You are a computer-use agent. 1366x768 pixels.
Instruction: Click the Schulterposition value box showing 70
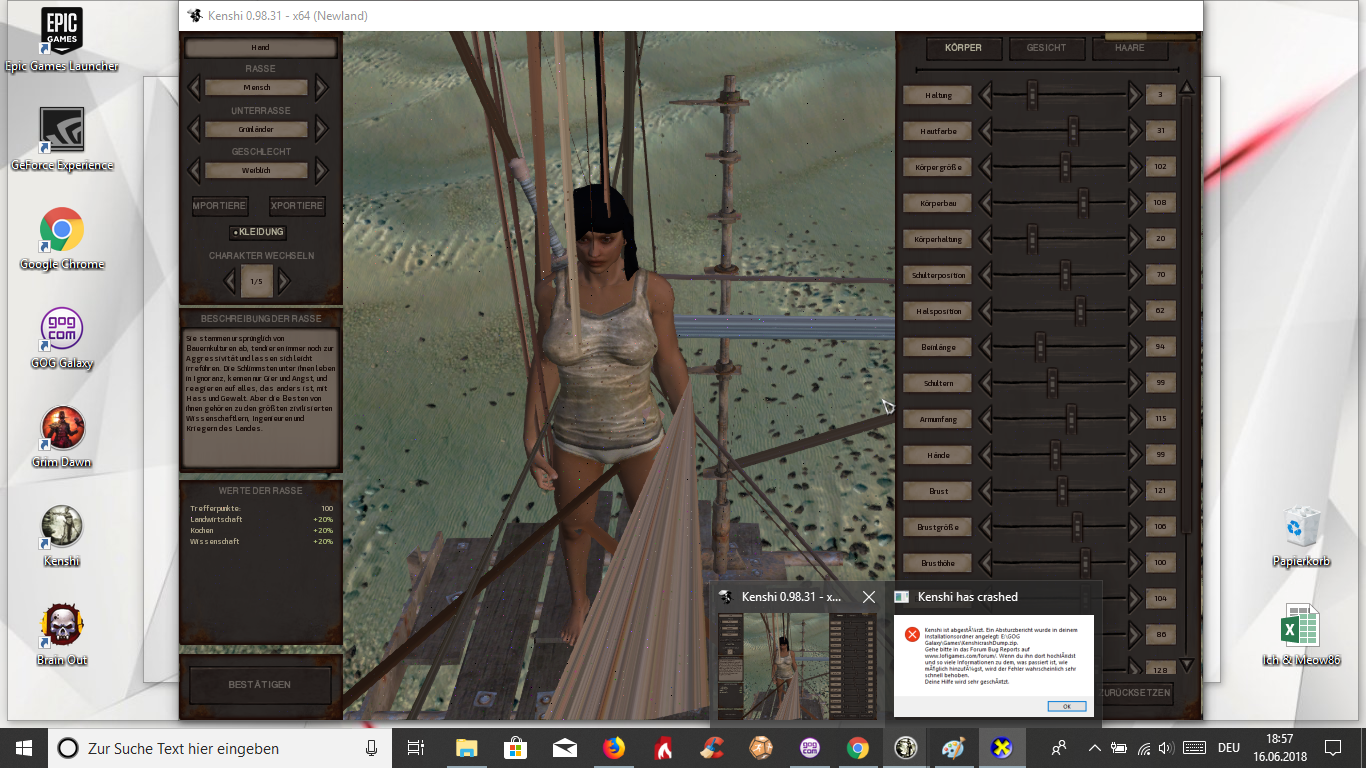[x=1161, y=275]
